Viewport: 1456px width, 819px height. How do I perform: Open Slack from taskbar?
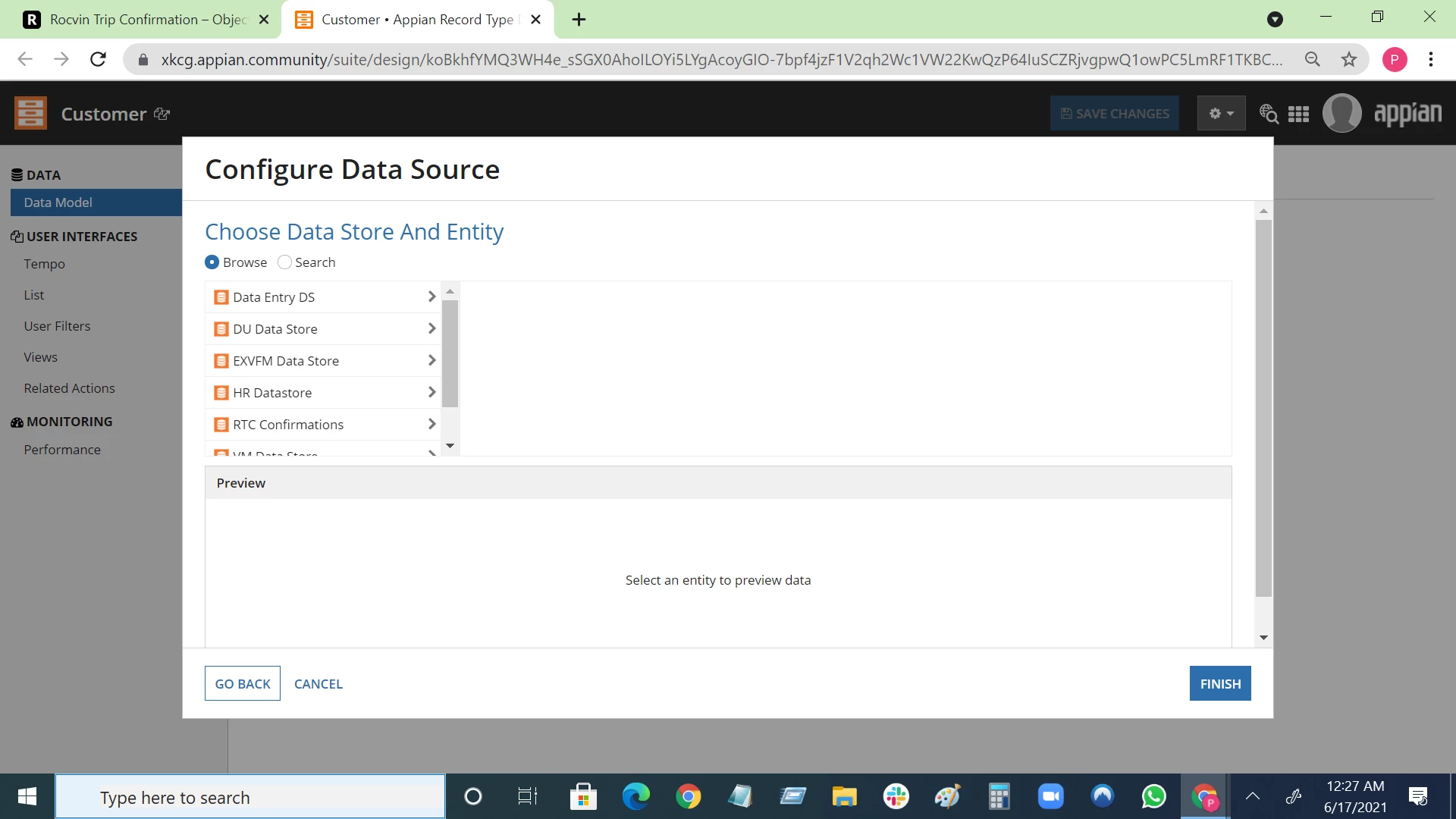896,796
